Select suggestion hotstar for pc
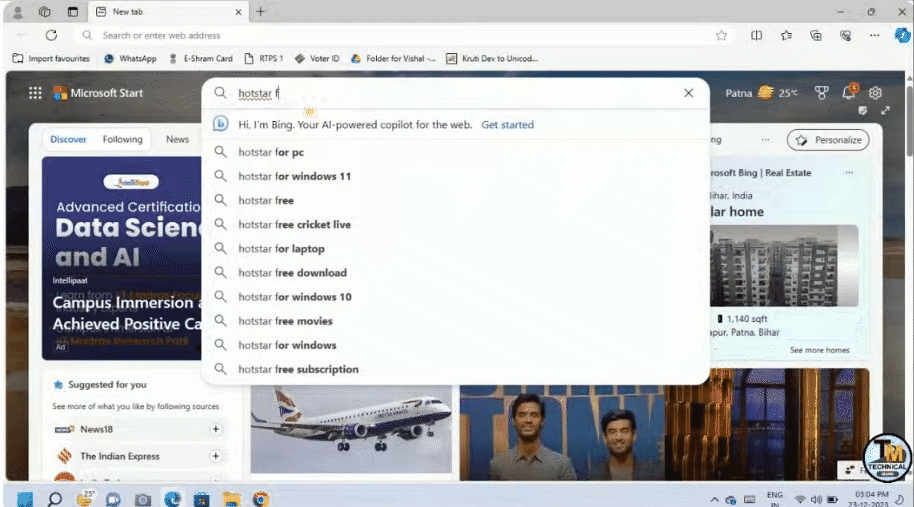 456,152
